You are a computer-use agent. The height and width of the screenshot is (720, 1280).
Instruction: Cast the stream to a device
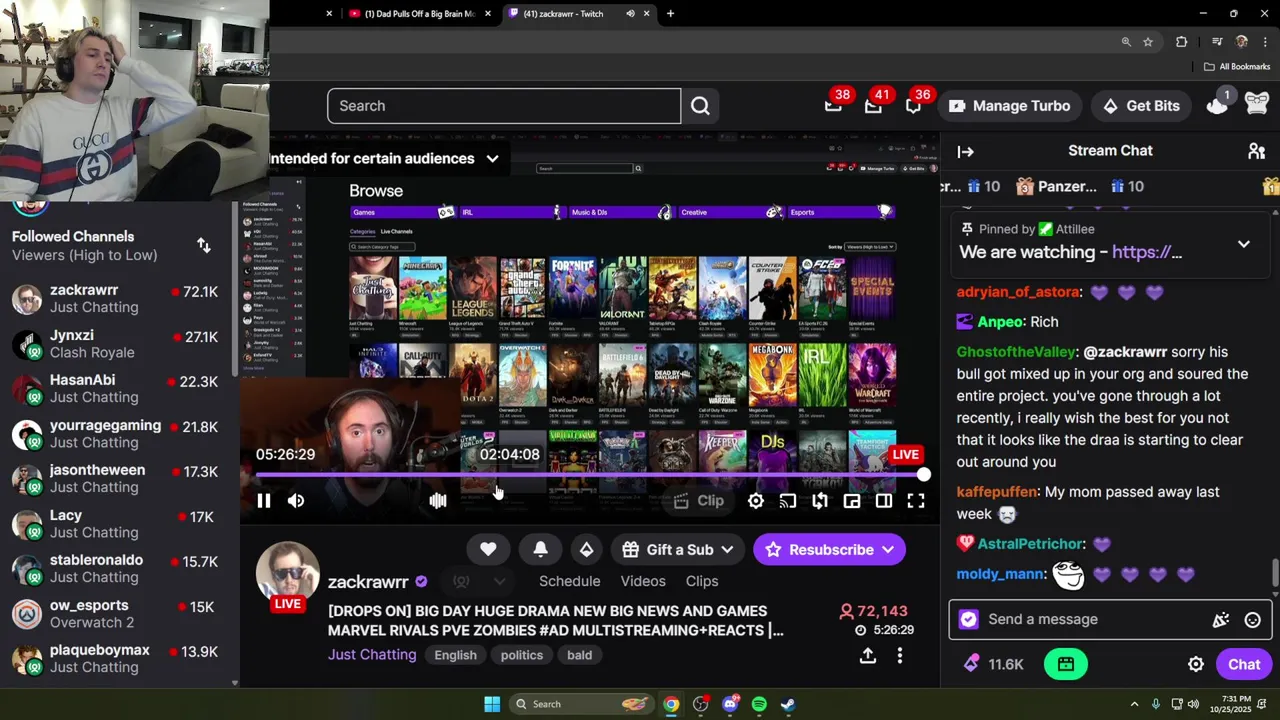(x=788, y=501)
